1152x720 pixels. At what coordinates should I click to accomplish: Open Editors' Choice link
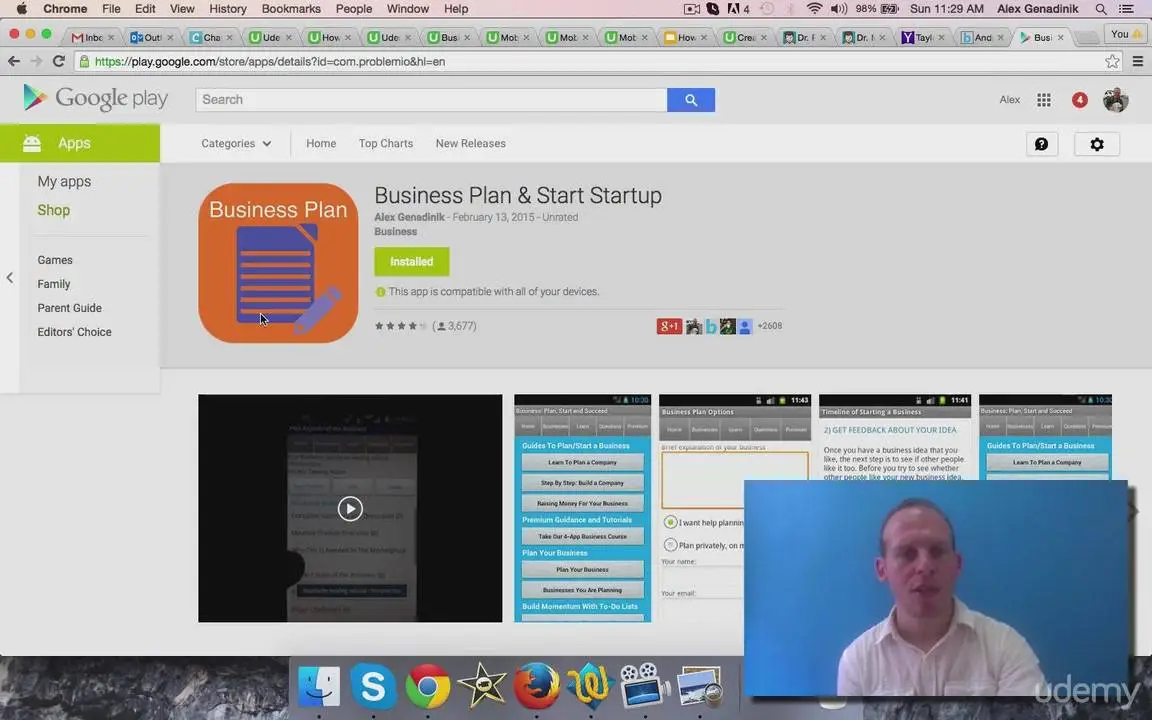pyautogui.click(x=74, y=332)
